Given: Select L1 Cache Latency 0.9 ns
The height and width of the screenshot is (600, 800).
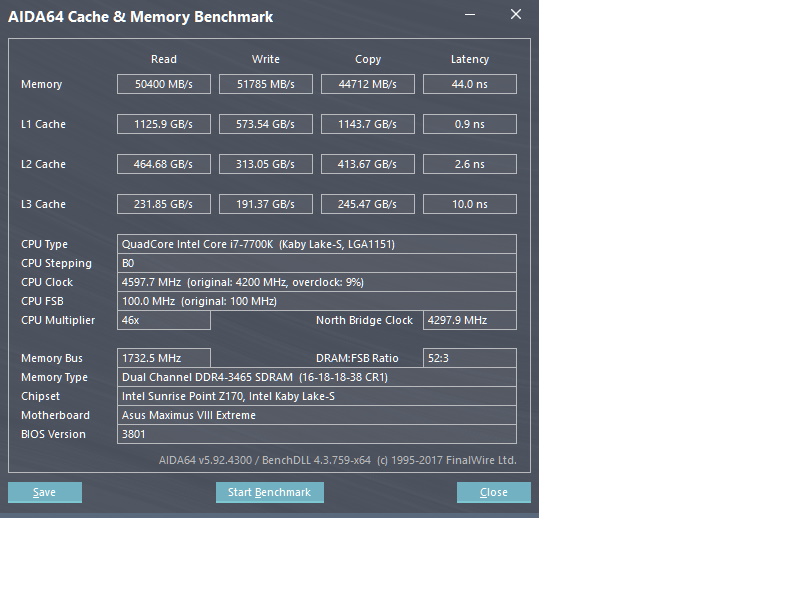Looking at the screenshot, I should click(x=470, y=124).
